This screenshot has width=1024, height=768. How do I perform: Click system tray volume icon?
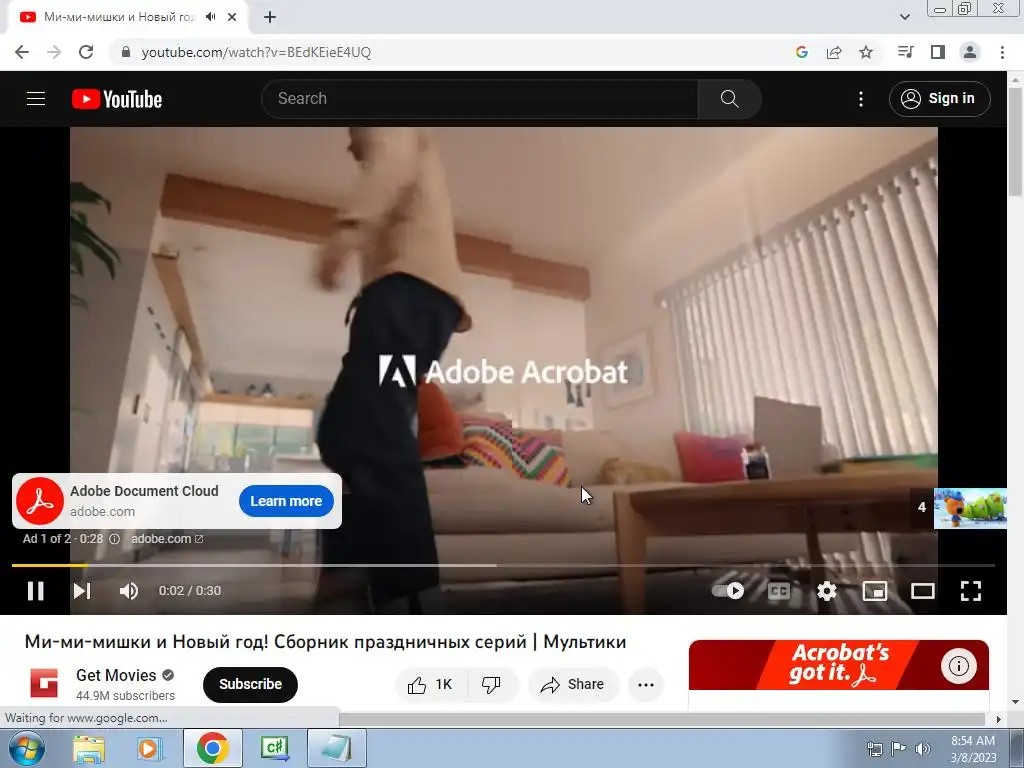coord(922,749)
